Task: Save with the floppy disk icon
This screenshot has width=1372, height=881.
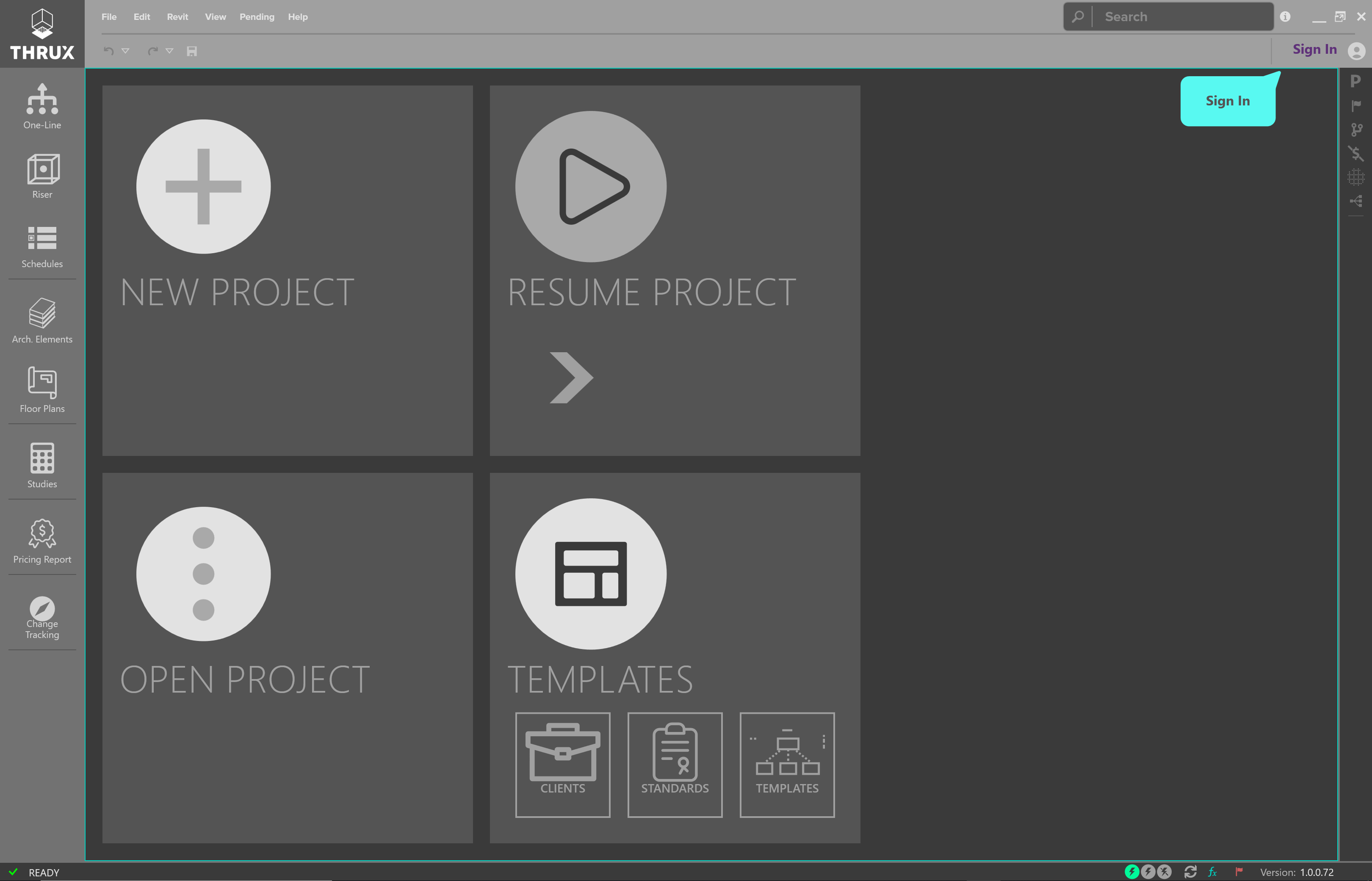Action: tap(192, 51)
